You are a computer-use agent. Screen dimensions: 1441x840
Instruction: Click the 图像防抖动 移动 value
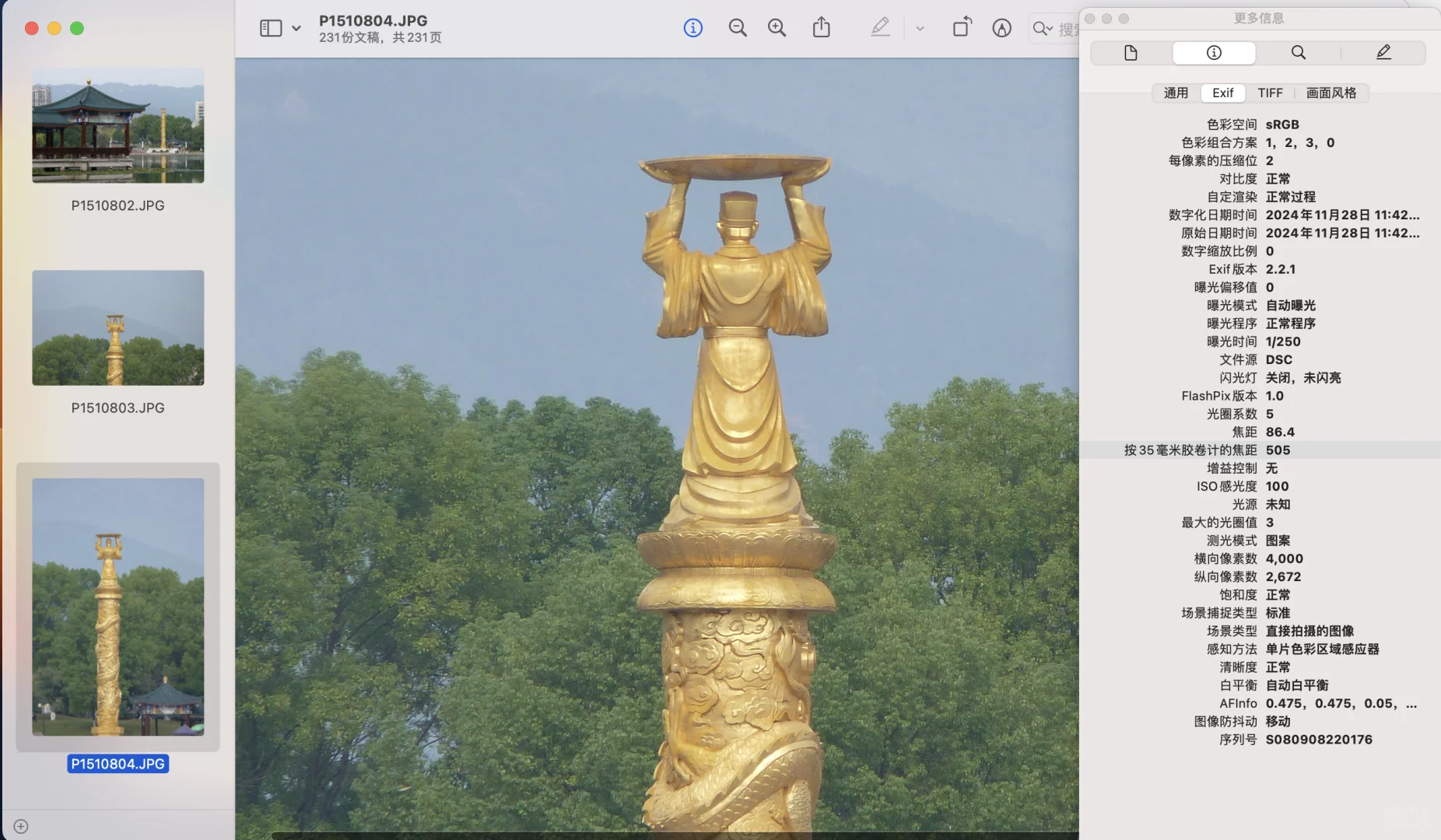(1278, 722)
